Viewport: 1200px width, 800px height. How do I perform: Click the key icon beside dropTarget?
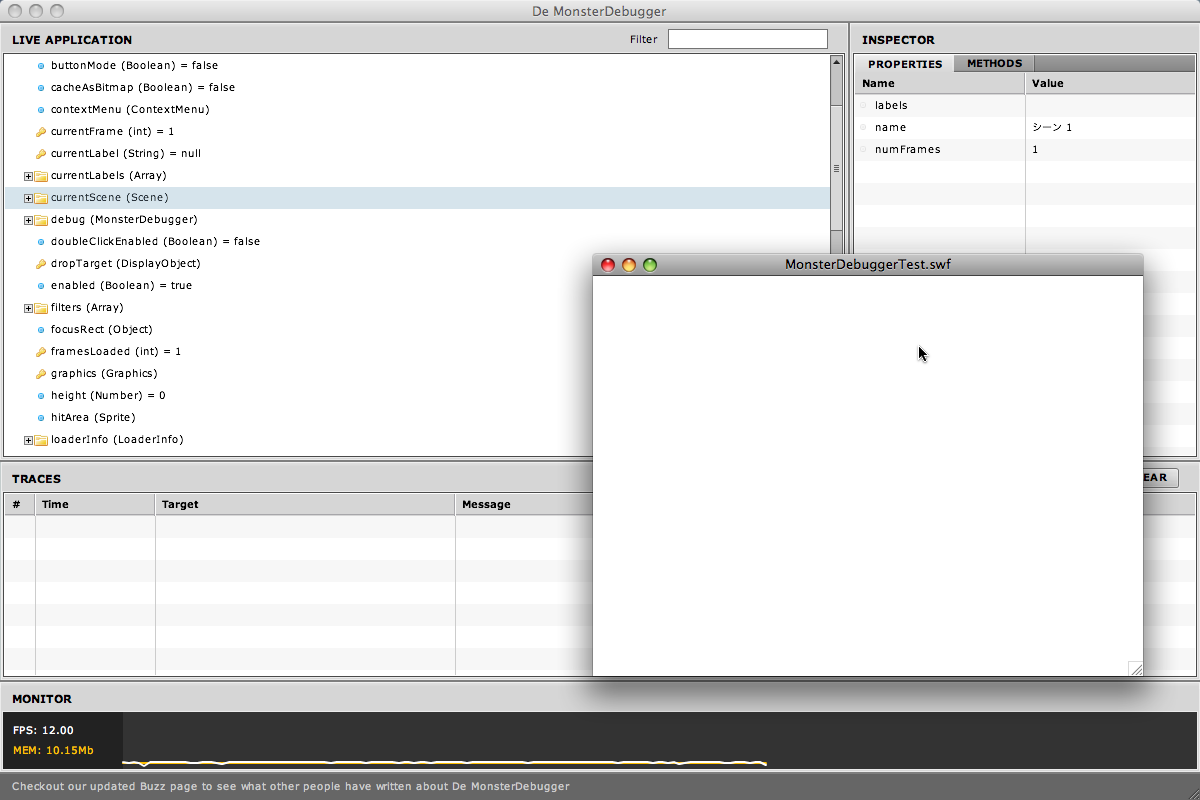41,264
